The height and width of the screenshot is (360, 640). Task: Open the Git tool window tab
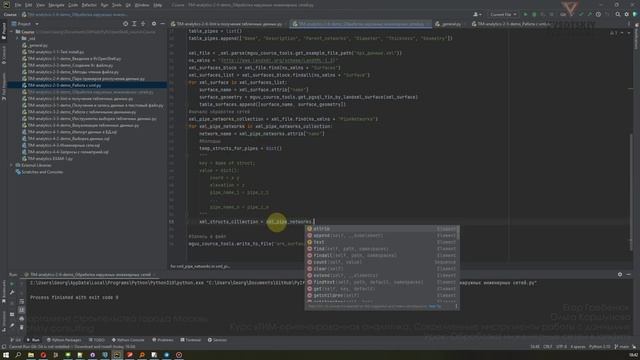[x=16, y=340]
